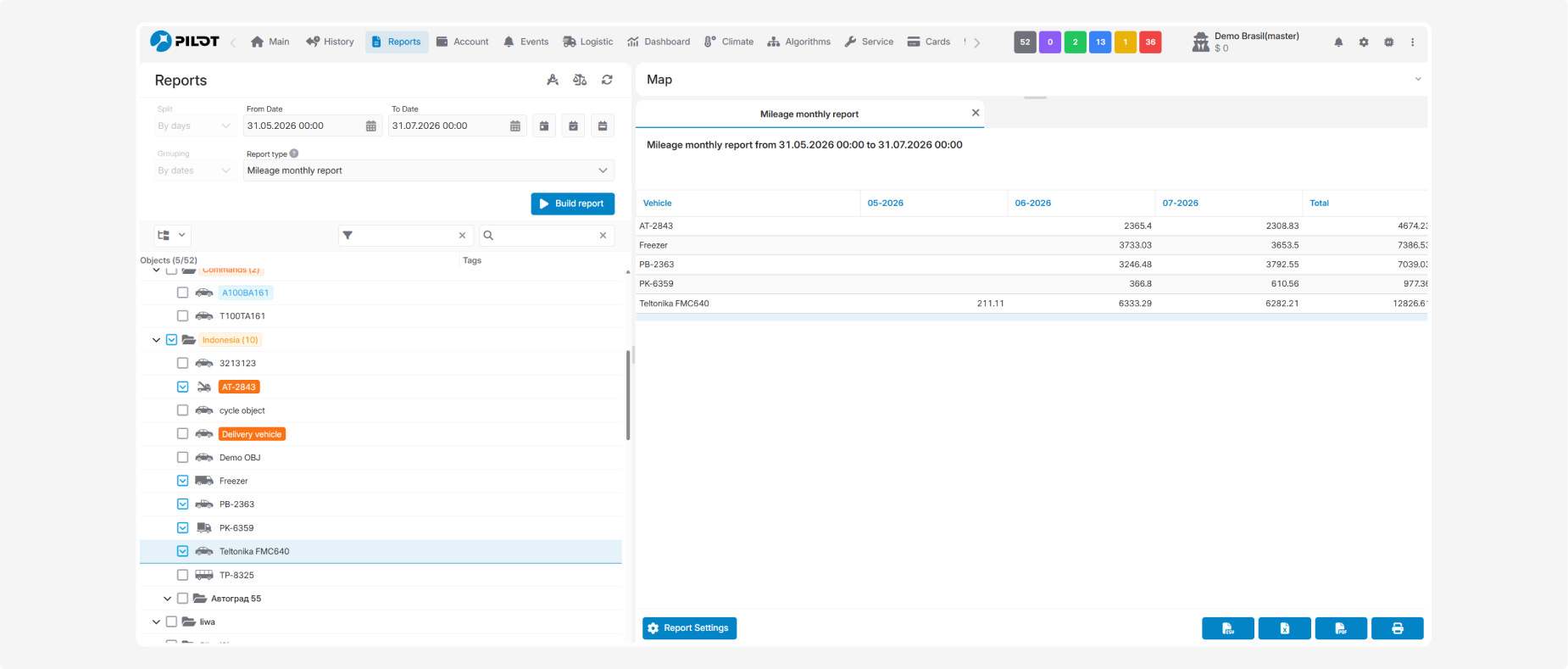Export report as PDF
This screenshot has width=1568, height=669.
[x=1341, y=628]
